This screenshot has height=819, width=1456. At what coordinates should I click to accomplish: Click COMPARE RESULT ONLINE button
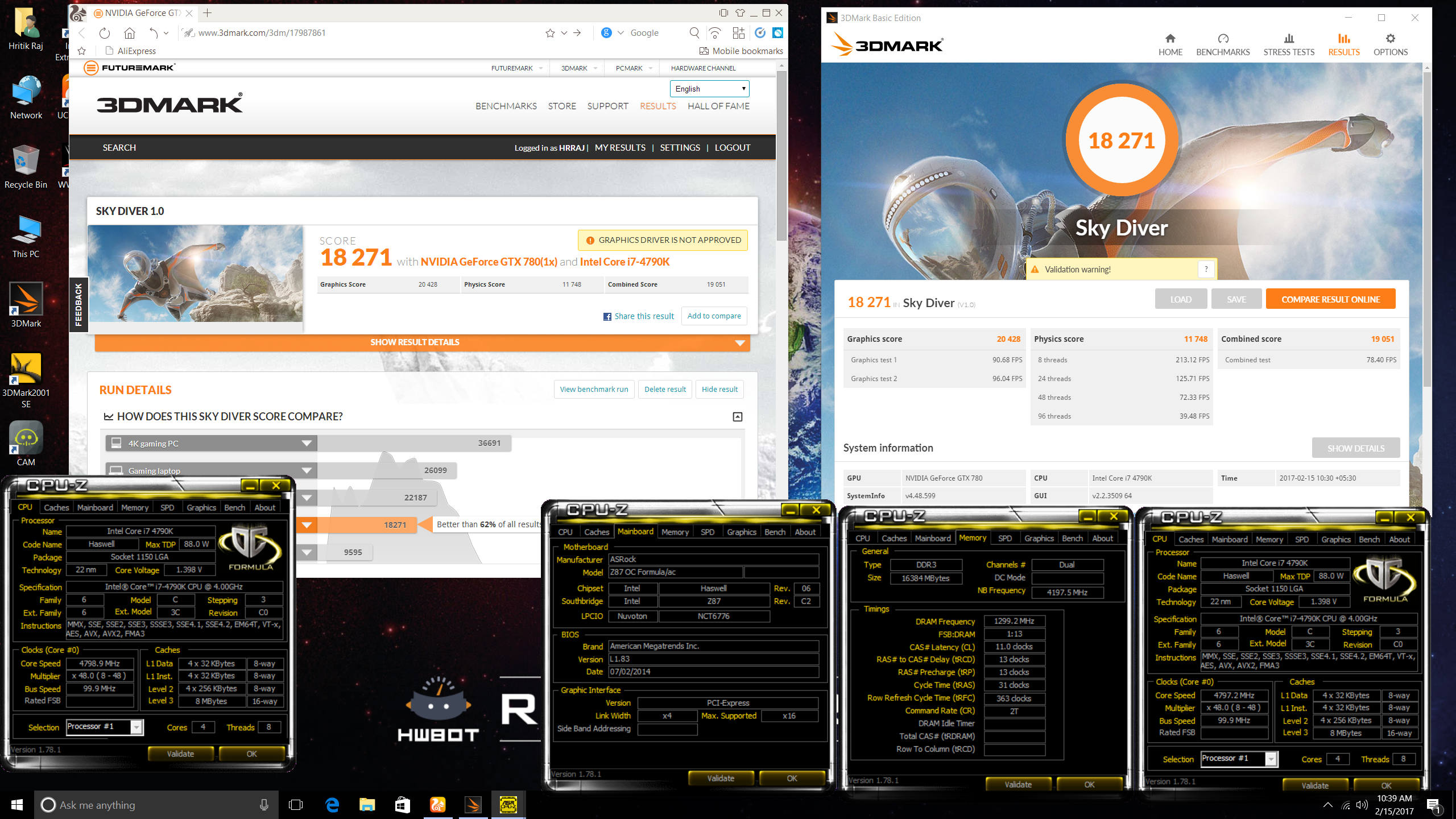(1330, 299)
